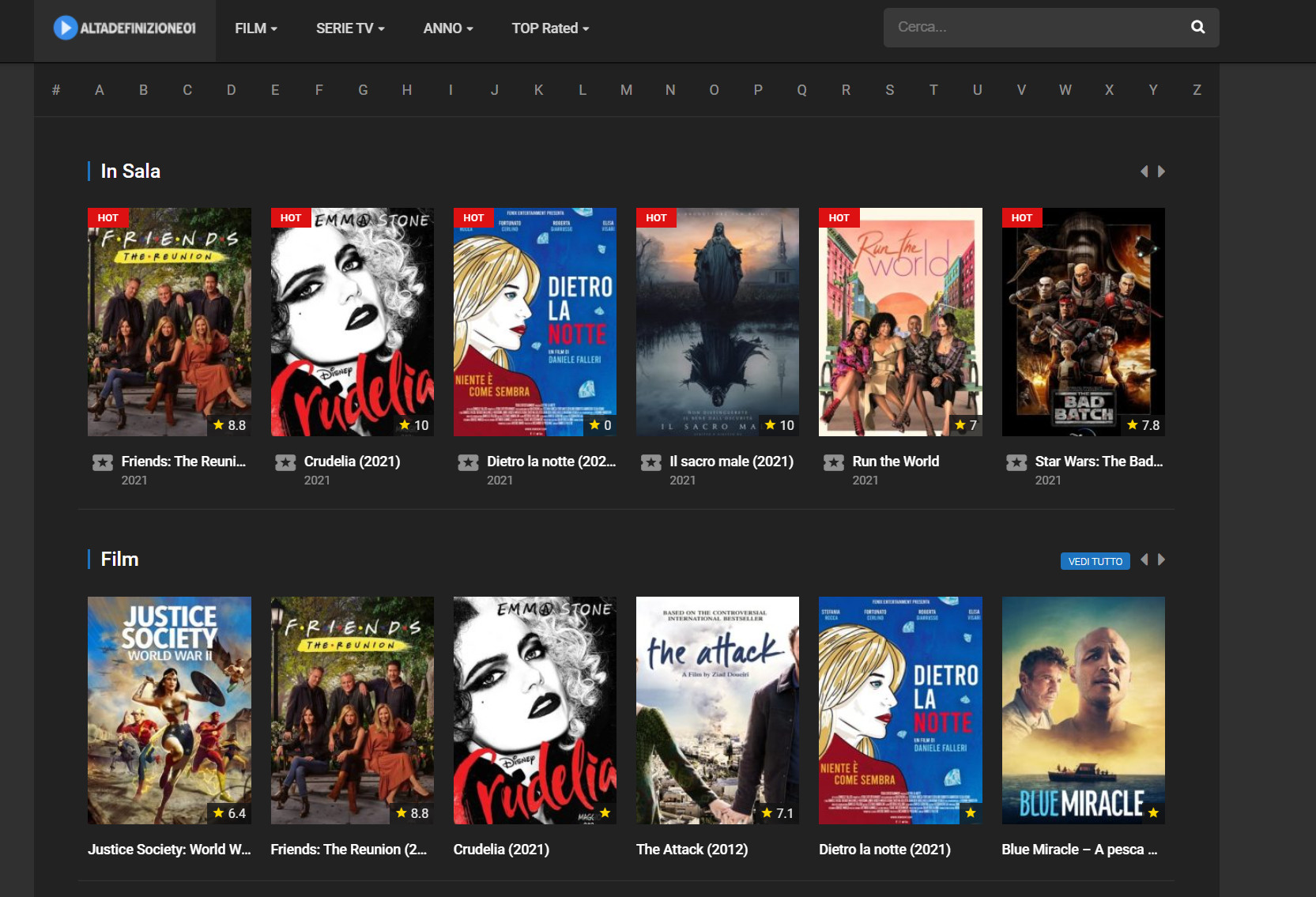Open the SERIE TV dropdown menu
The height and width of the screenshot is (897, 1316).
pyautogui.click(x=350, y=28)
